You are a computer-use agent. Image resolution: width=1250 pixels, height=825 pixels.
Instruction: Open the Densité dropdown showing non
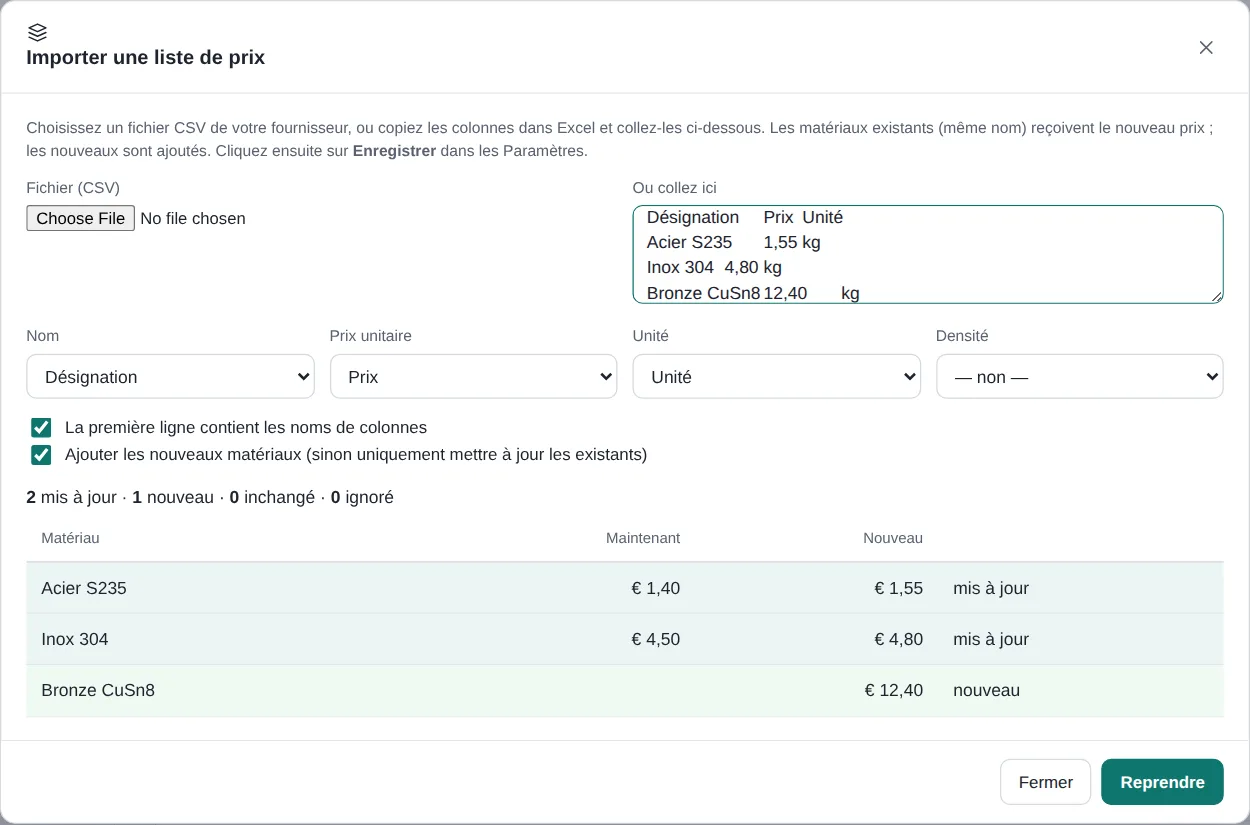click(1079, 377)
